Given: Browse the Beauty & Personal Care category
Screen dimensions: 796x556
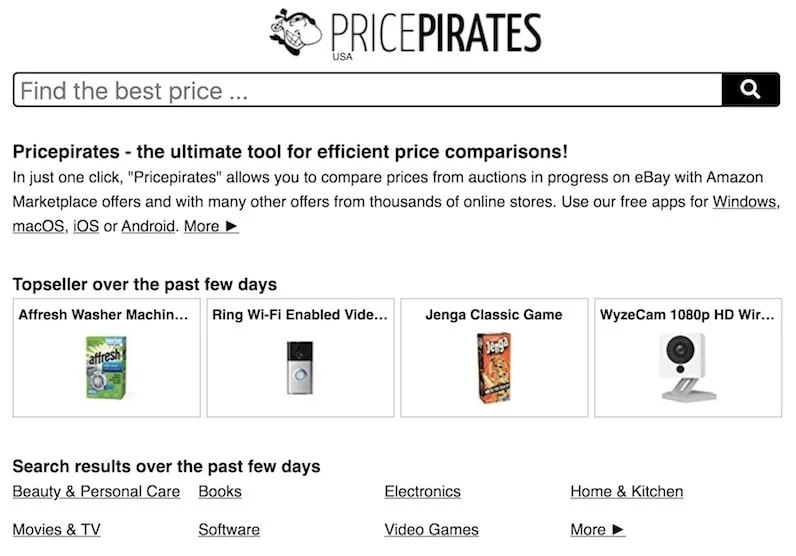Looking at the screenshot, I should point(96,491).
